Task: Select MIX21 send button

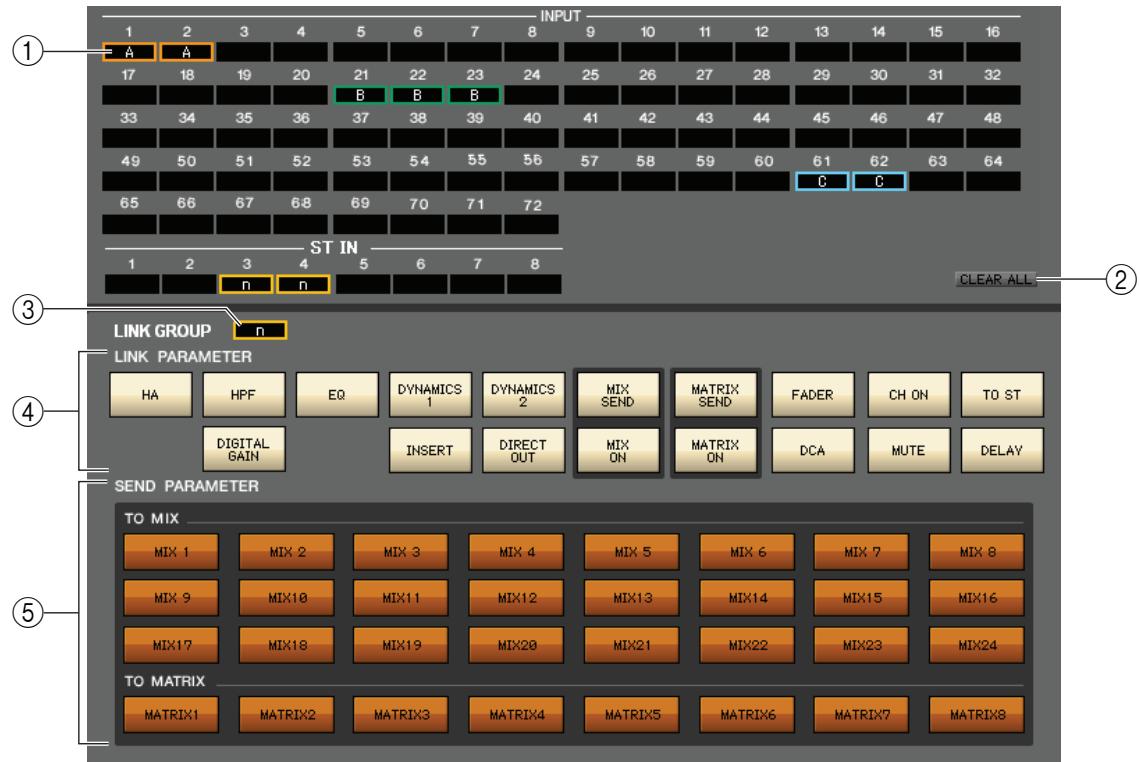Action: click(x=632, y=645)
